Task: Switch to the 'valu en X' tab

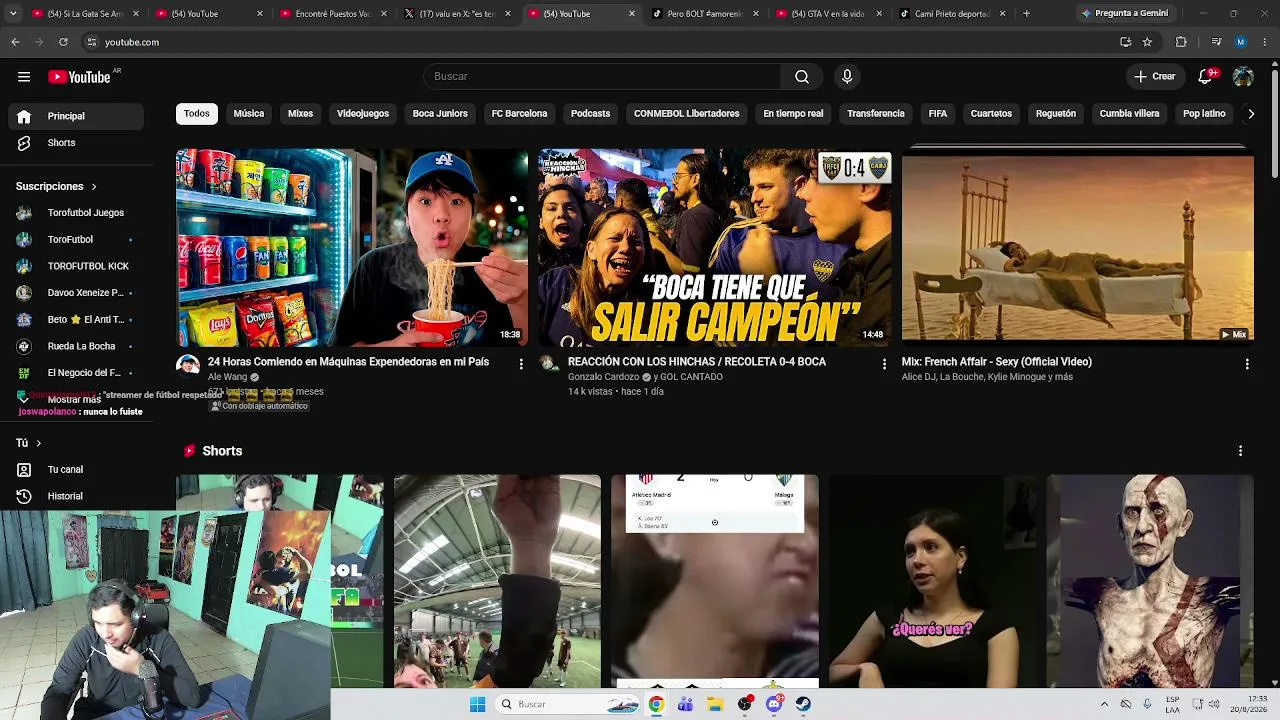Action: point(457,14)
